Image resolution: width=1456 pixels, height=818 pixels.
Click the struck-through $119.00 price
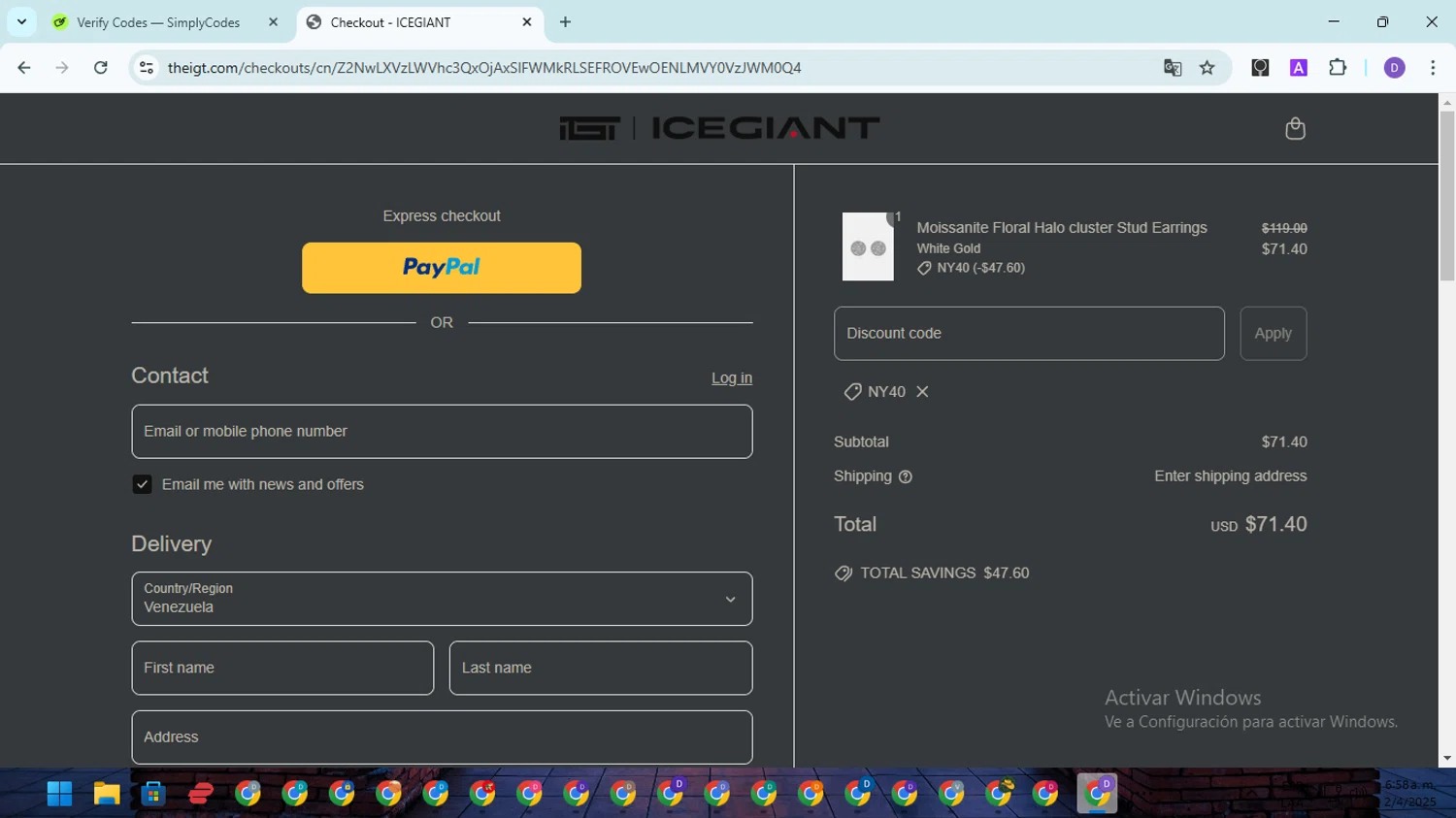tap(1284, 228)
